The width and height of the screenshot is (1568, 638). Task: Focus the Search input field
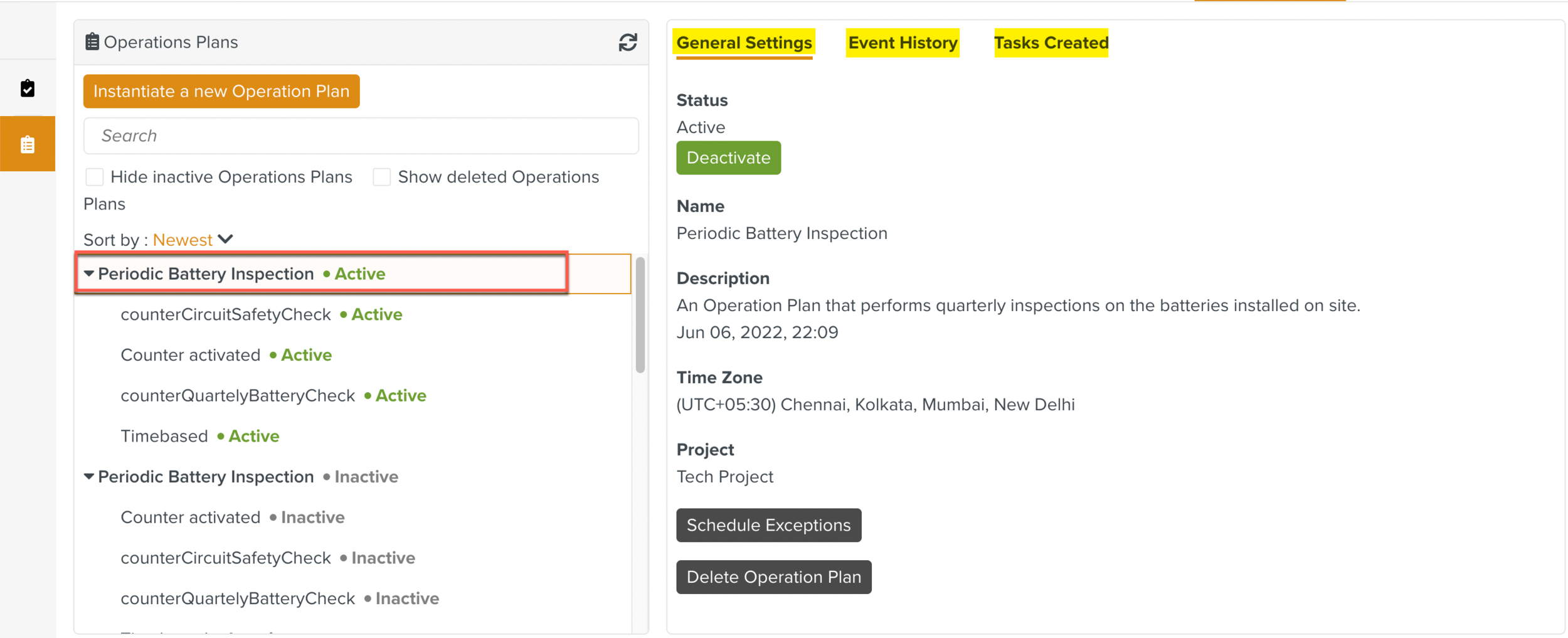pos(361,136)
